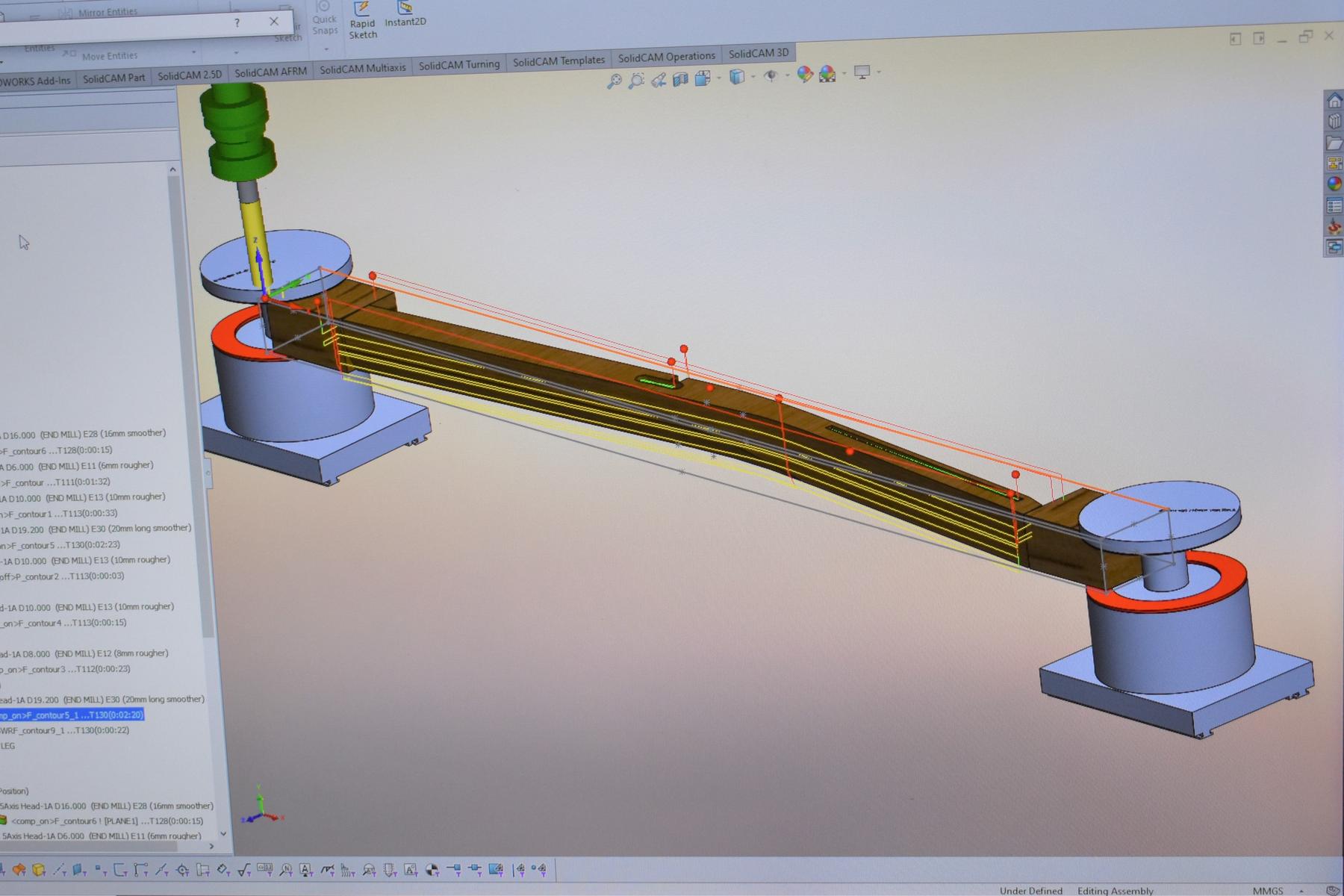Switch to the SolidCAM Turning tab
The width and height of the screenshot is (1344, 896).
tap(459, 65)
